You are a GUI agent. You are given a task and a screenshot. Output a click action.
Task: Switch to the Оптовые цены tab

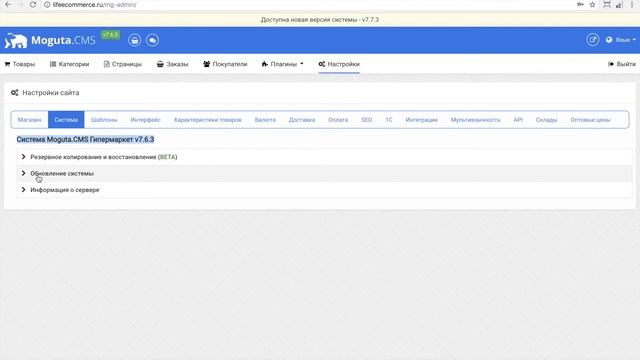pyautogui.click(x=590, y=120)
